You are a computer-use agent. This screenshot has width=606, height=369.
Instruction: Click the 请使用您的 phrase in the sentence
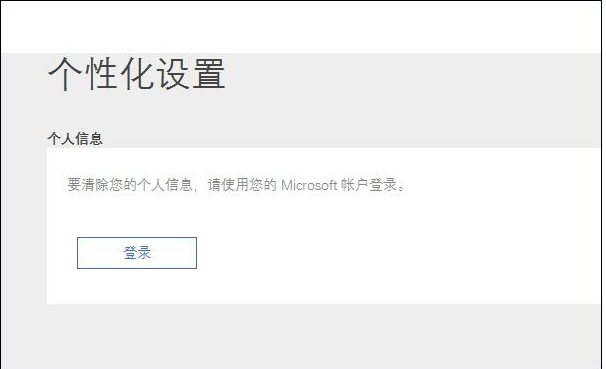point(242,185)
